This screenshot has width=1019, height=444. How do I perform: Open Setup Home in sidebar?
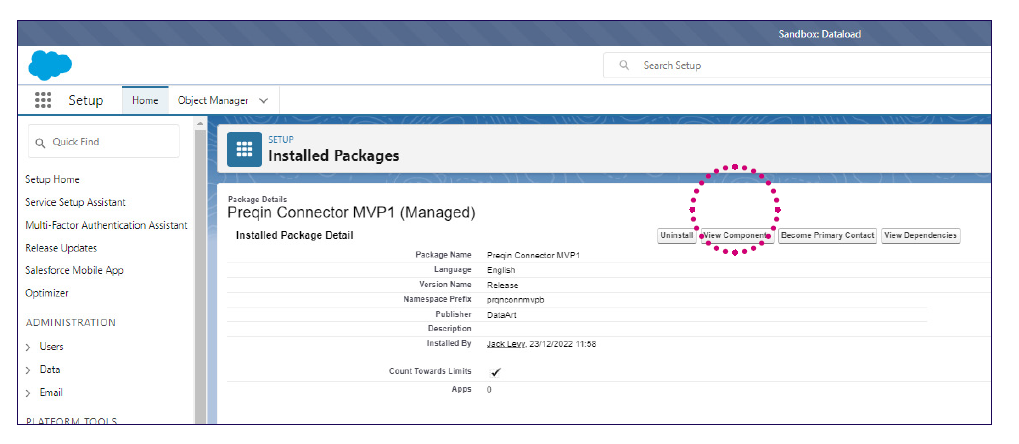click(x=53, y=179)
